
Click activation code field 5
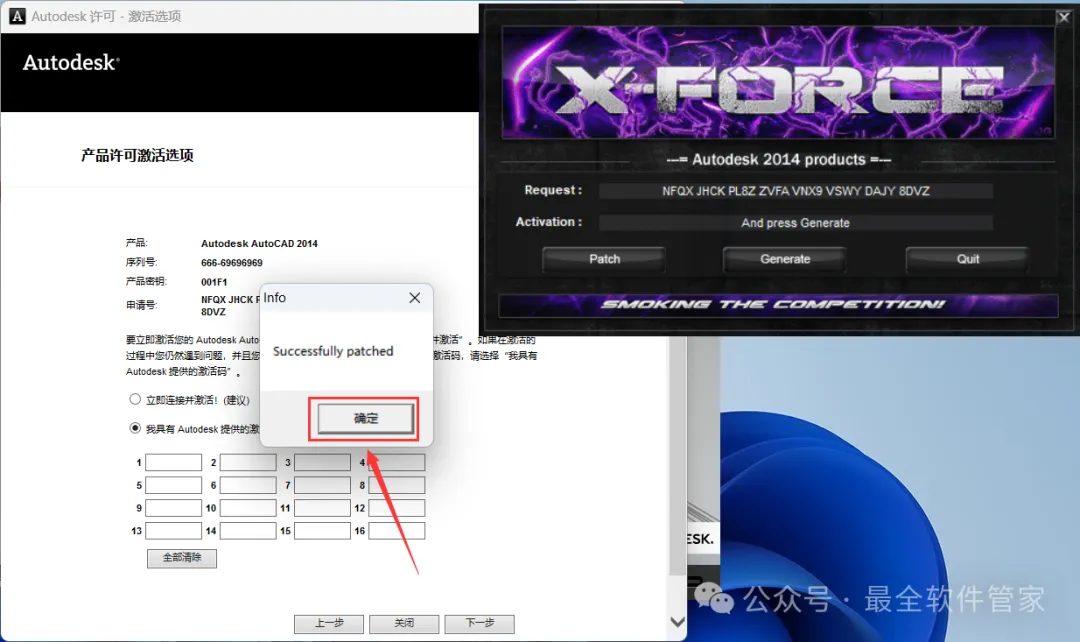click(x=174, y=485)
